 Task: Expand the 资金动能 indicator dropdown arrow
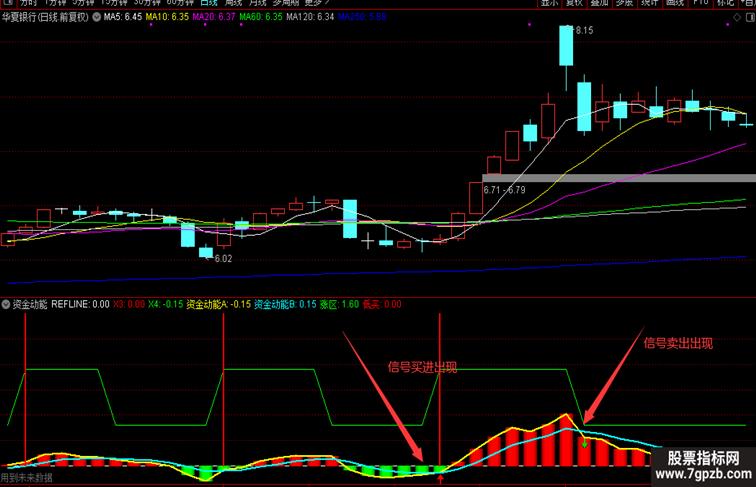(x=6, y=305)
